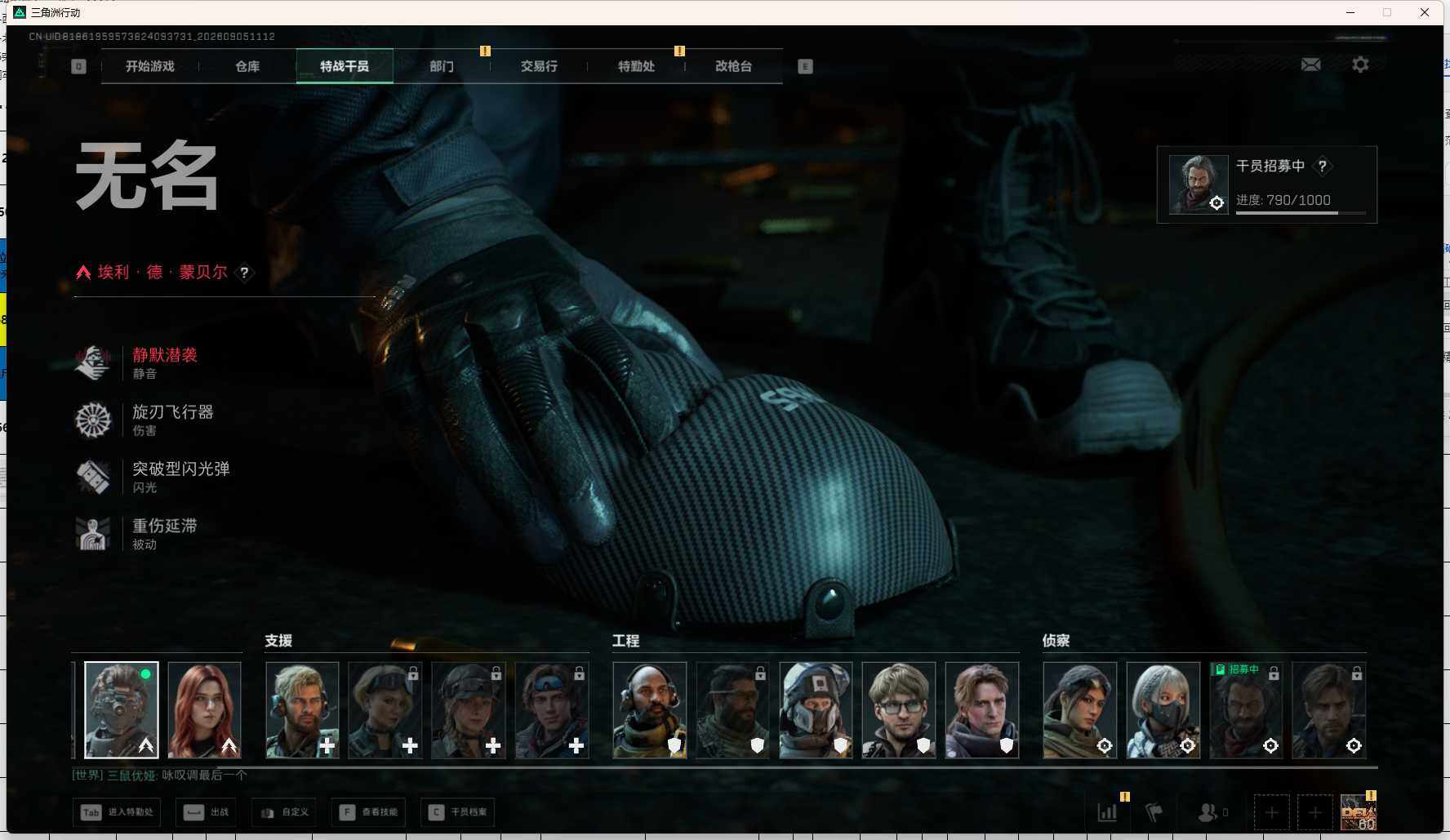Select the bald headset operator under 工程
1450x840 pixels.
click(650, 710)
